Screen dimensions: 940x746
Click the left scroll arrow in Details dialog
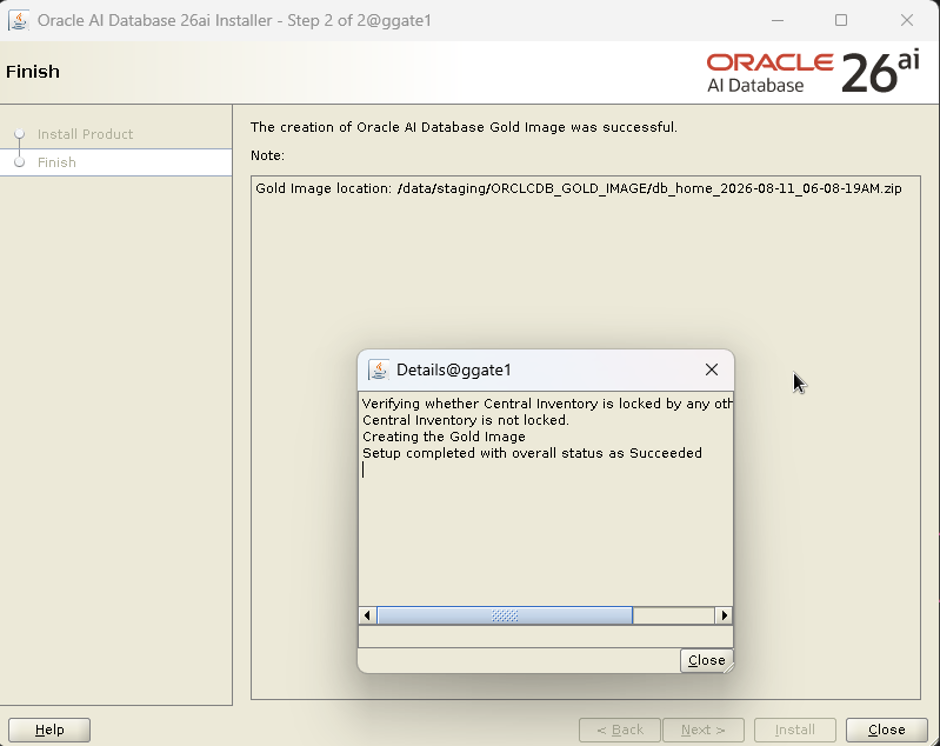pos(367,615)
